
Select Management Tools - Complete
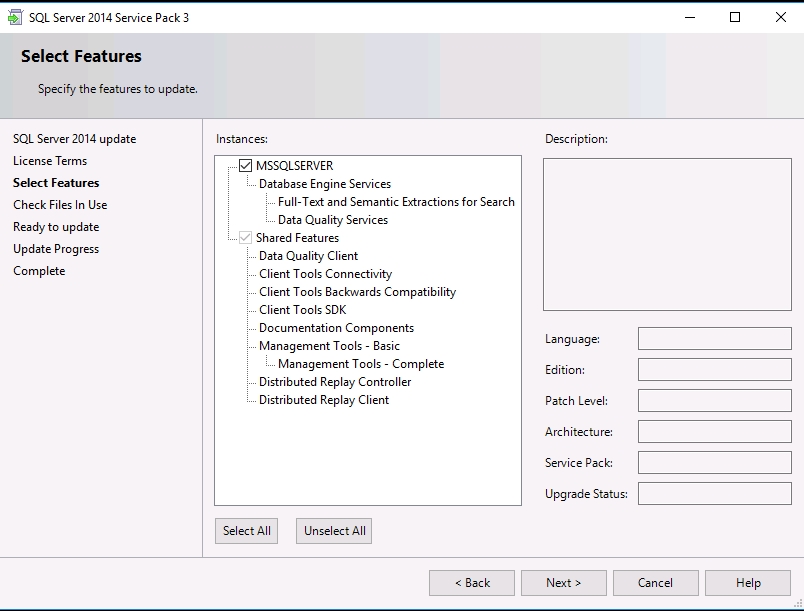tap(361, 364)
